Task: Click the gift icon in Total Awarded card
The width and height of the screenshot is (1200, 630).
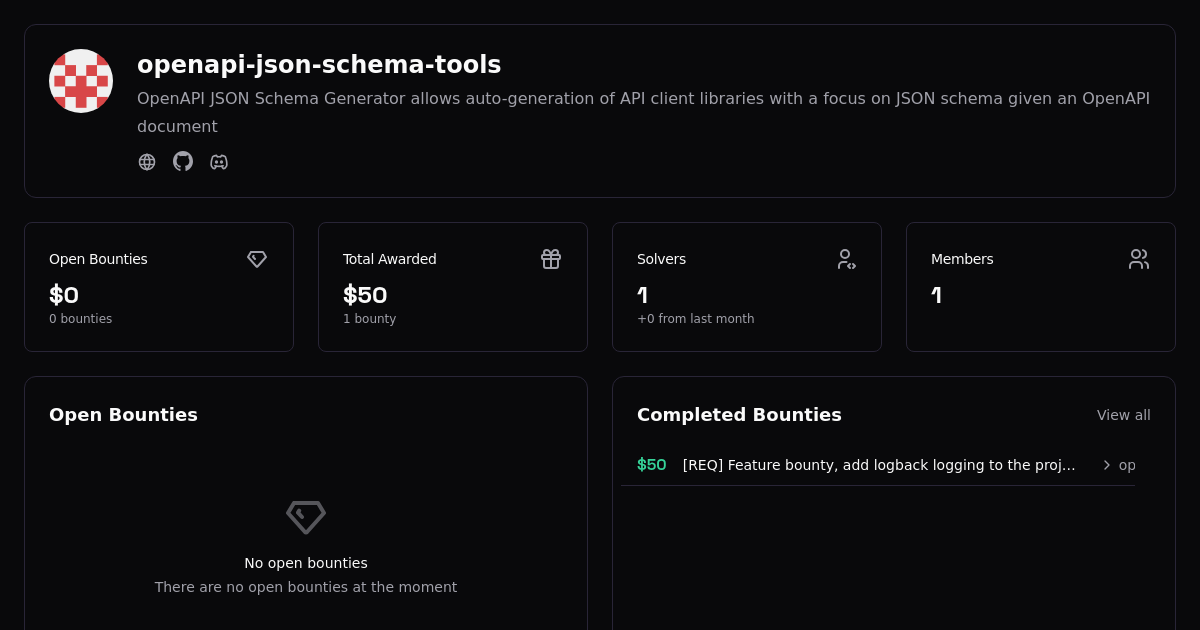Action: pos(551,259)
